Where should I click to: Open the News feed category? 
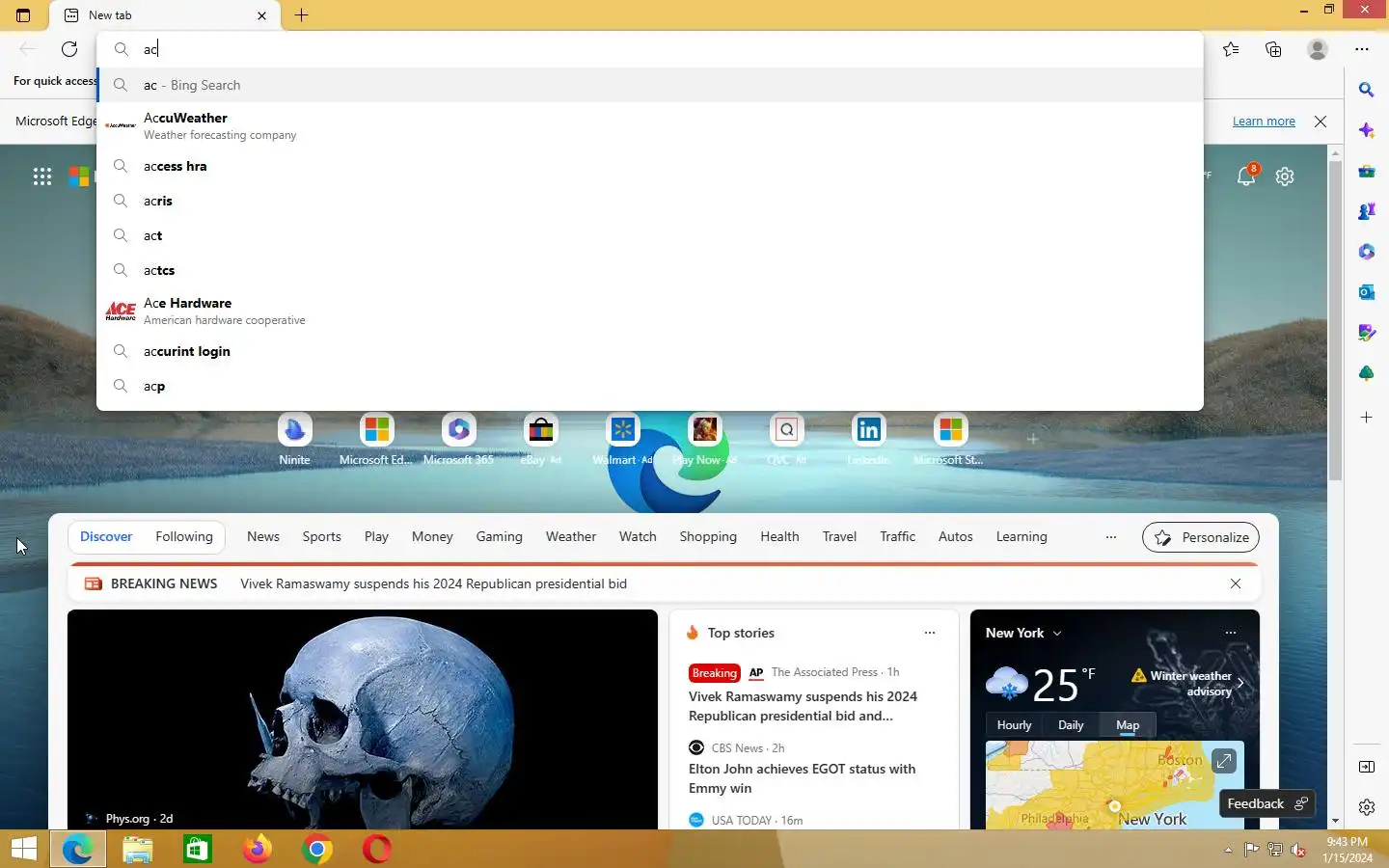click(263, 536)
